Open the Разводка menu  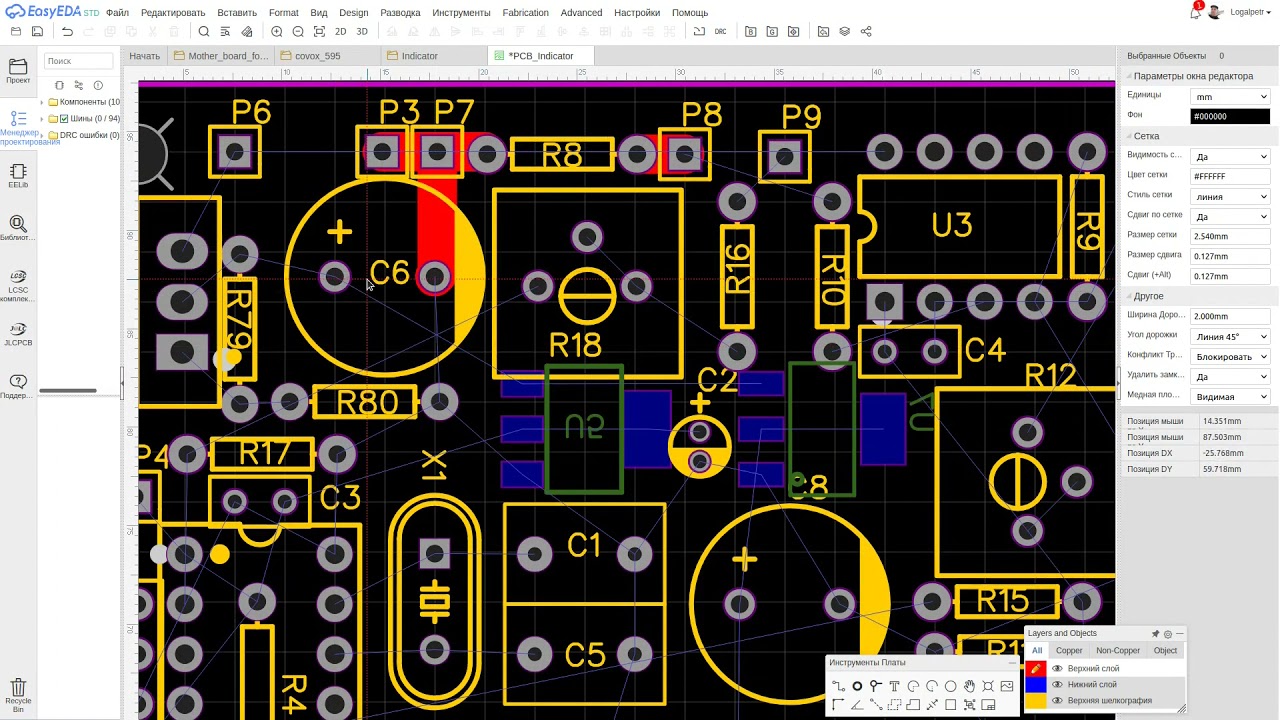400,13
